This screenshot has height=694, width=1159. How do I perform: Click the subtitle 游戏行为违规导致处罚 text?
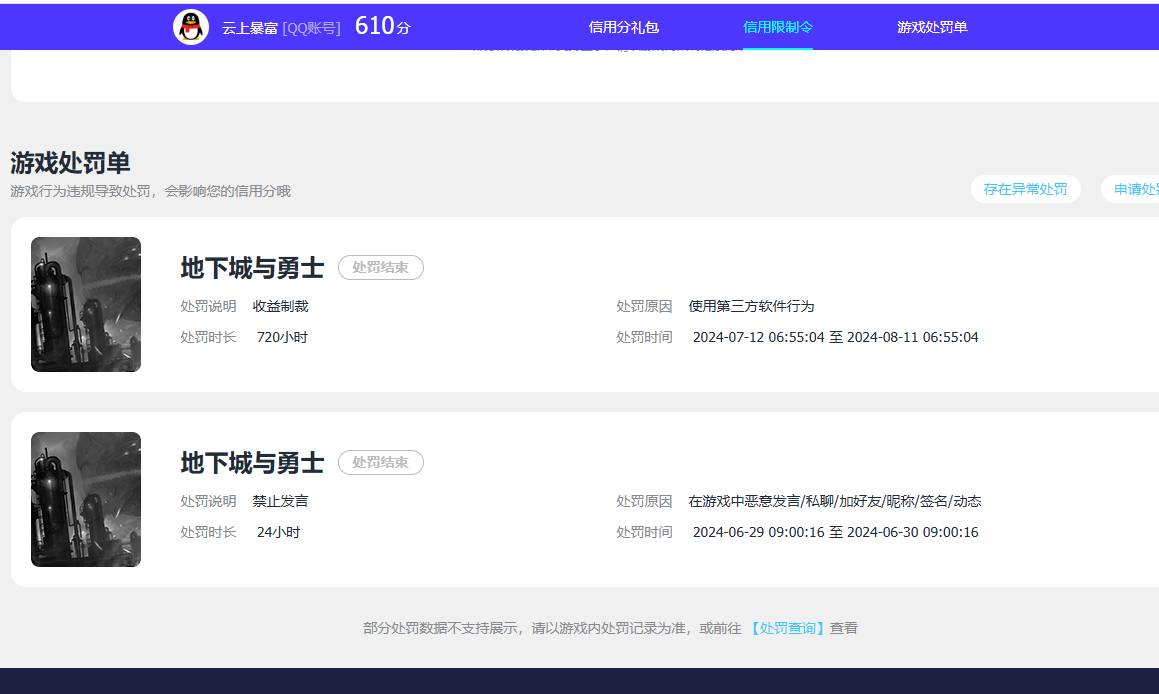(x=151, y=191)
